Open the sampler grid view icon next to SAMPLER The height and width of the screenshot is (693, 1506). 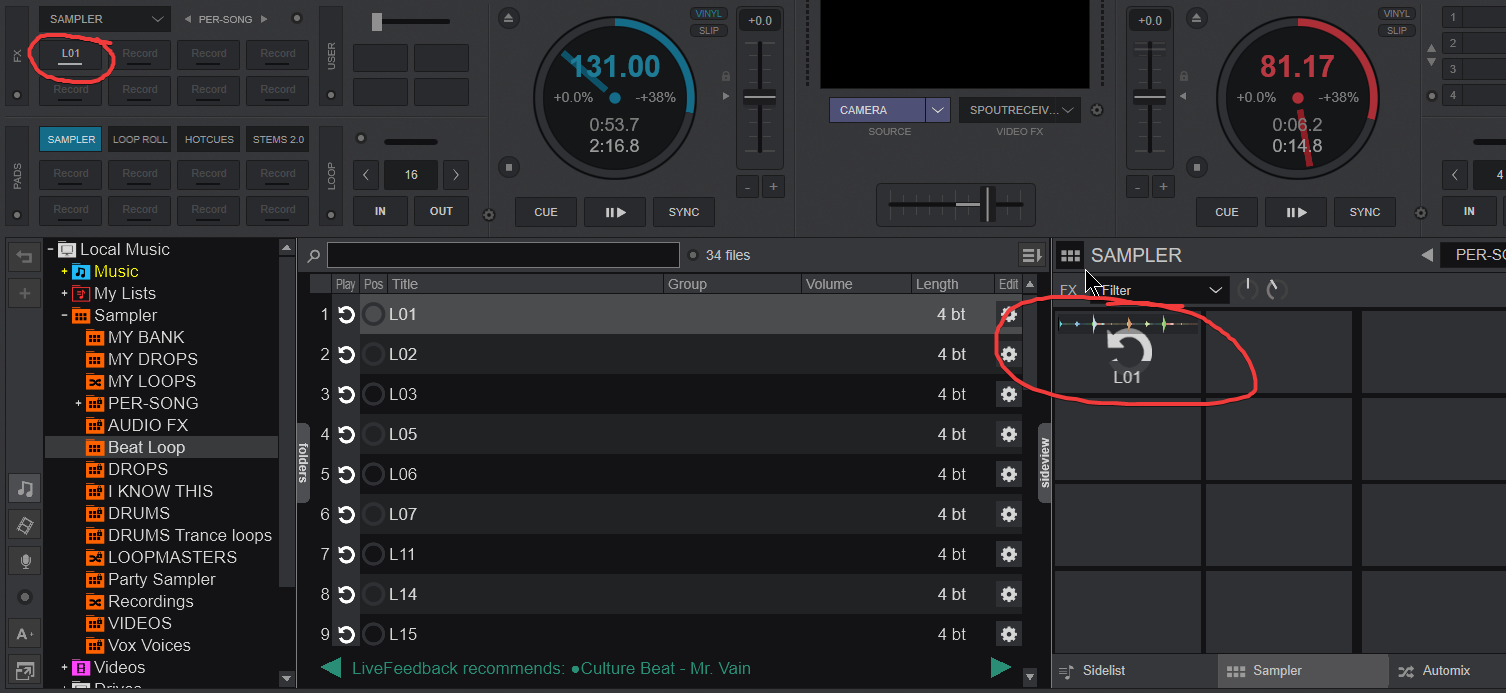click(x=1070, y=255)
